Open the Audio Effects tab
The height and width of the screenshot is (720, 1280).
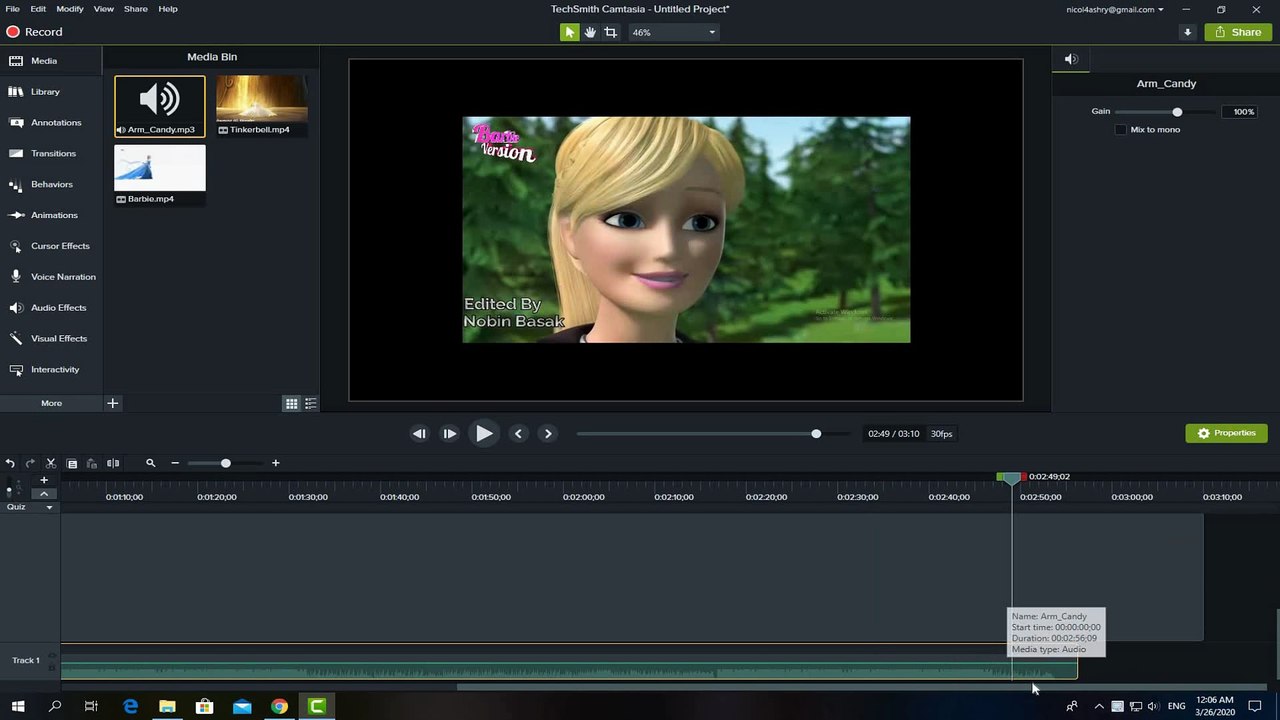(x=51, y=308)
